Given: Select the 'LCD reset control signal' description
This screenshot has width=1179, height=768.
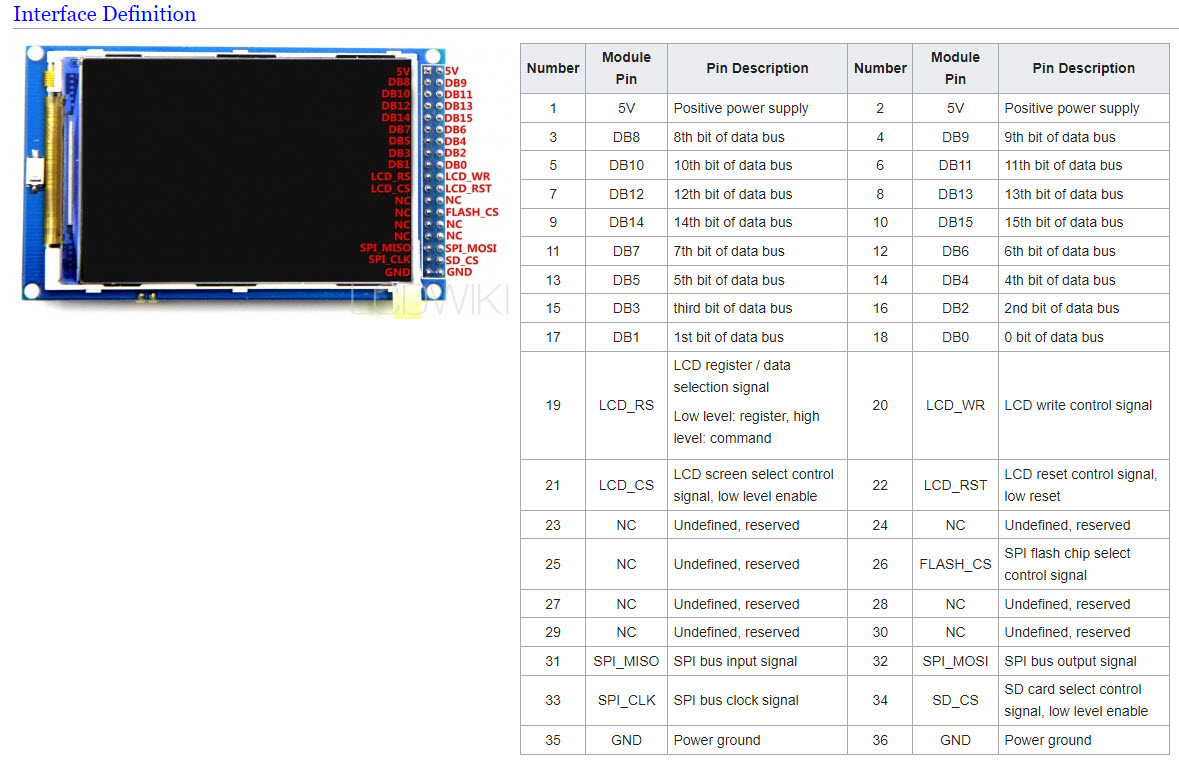Looking at the screenshot, I should pyautogui.click(x=1084, y=485).
